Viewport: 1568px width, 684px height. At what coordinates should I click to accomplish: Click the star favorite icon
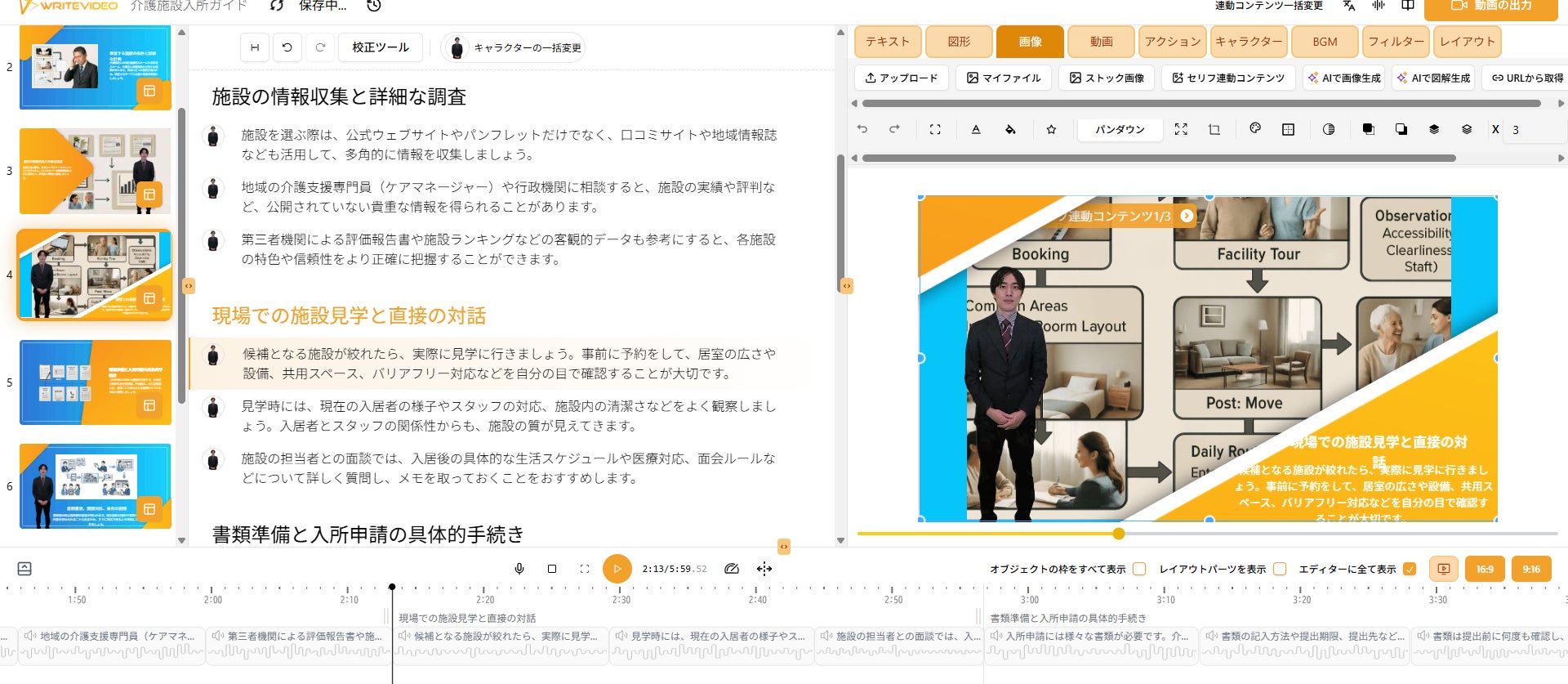1051,129
